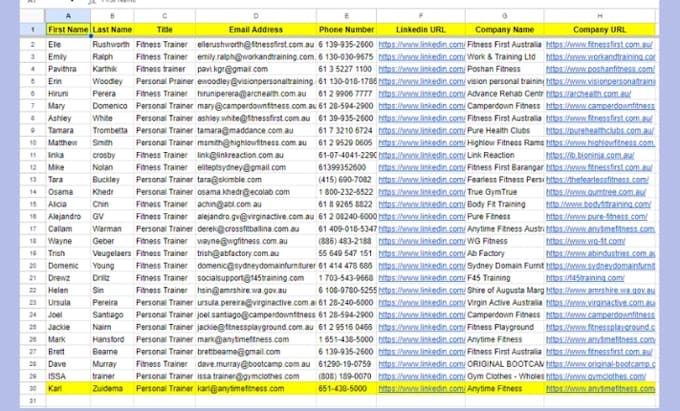This screenshot has height=411, width=680.
Task: Select the Email Address header cell
Action: click(x=256, y=29)
